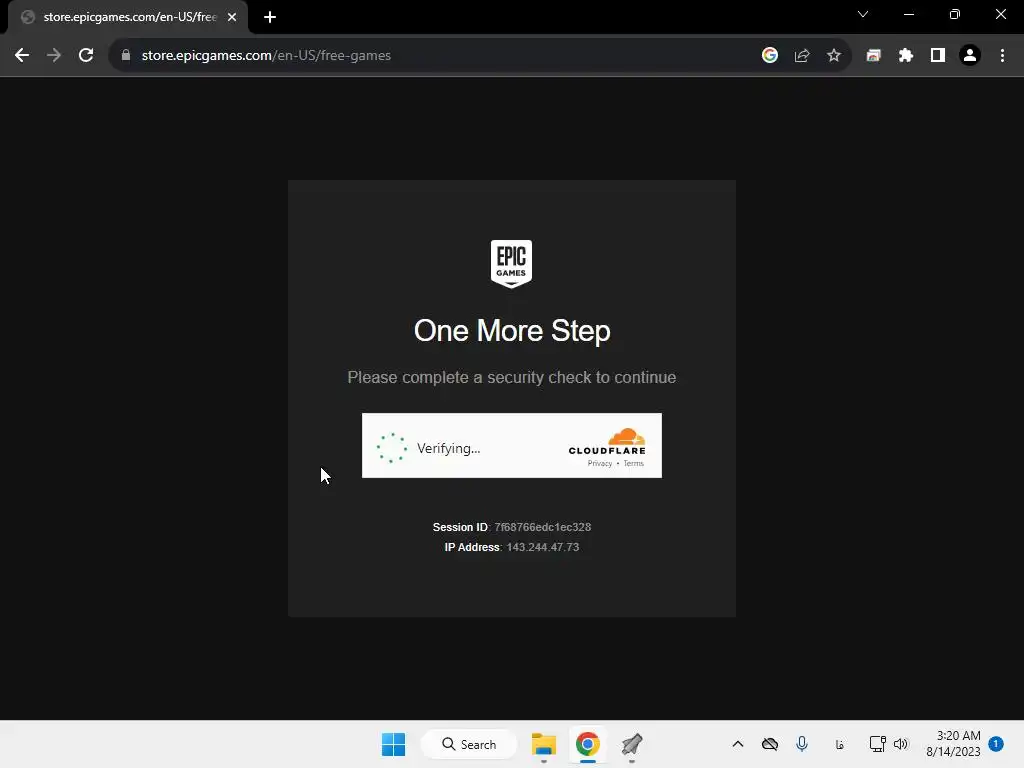The height and width of the screenshot is (768, 1024).
Task: Click the browser forward arrow
Action: point(54,56)
